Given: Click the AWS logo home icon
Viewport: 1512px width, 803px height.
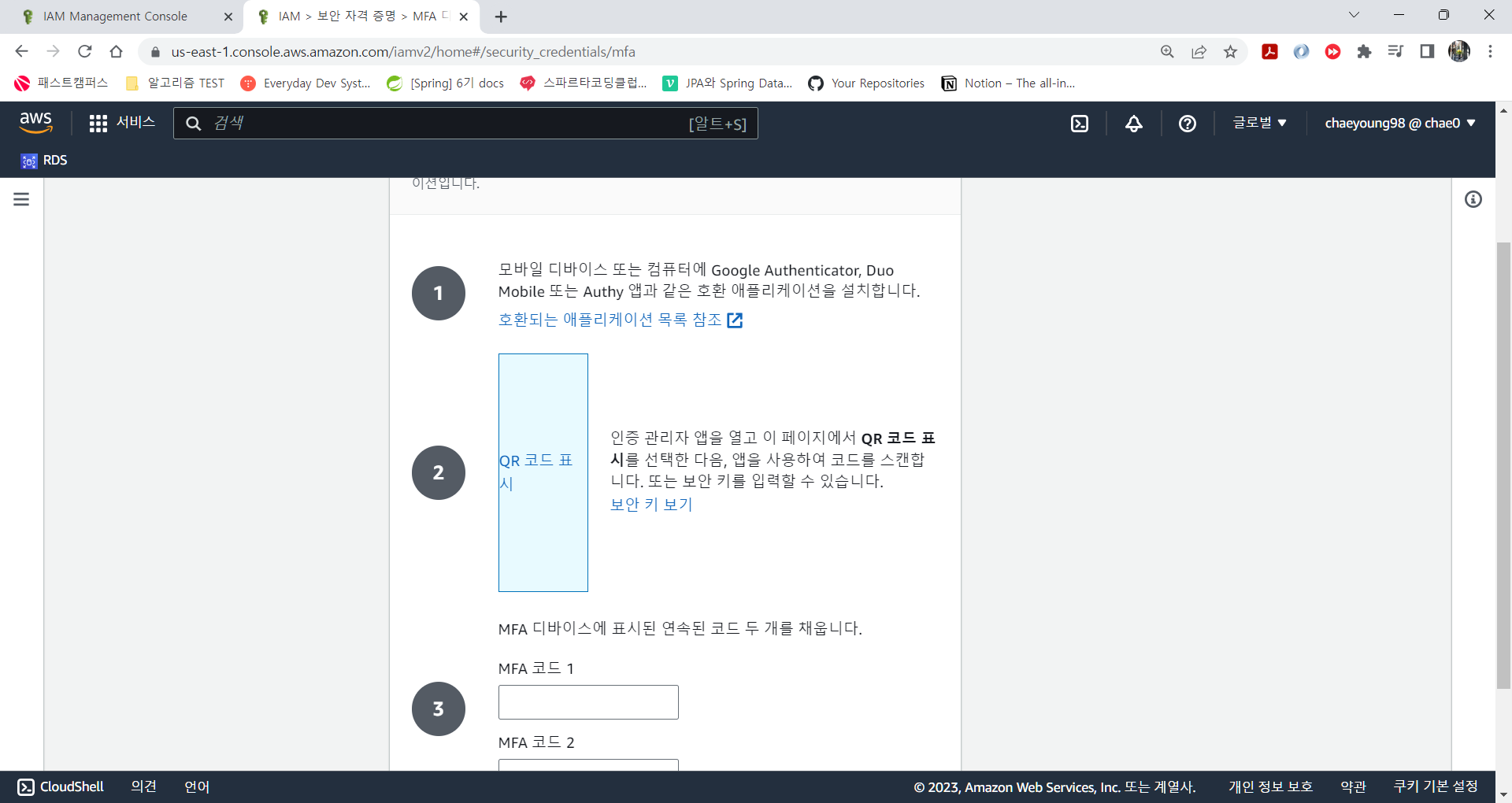Looking at the screenshot, I should (x=35, y=122).
